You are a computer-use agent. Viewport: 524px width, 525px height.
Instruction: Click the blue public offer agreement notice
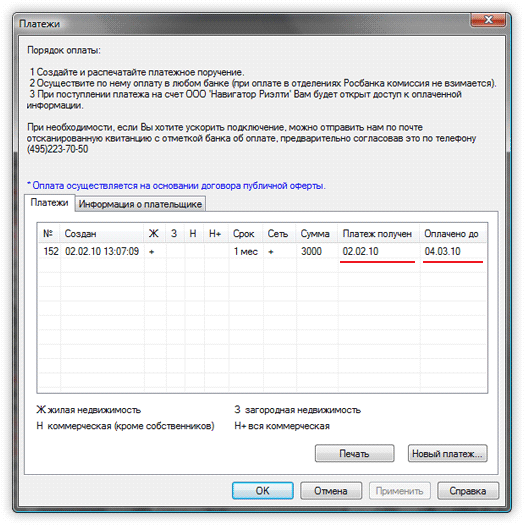[x=176, y=185]
